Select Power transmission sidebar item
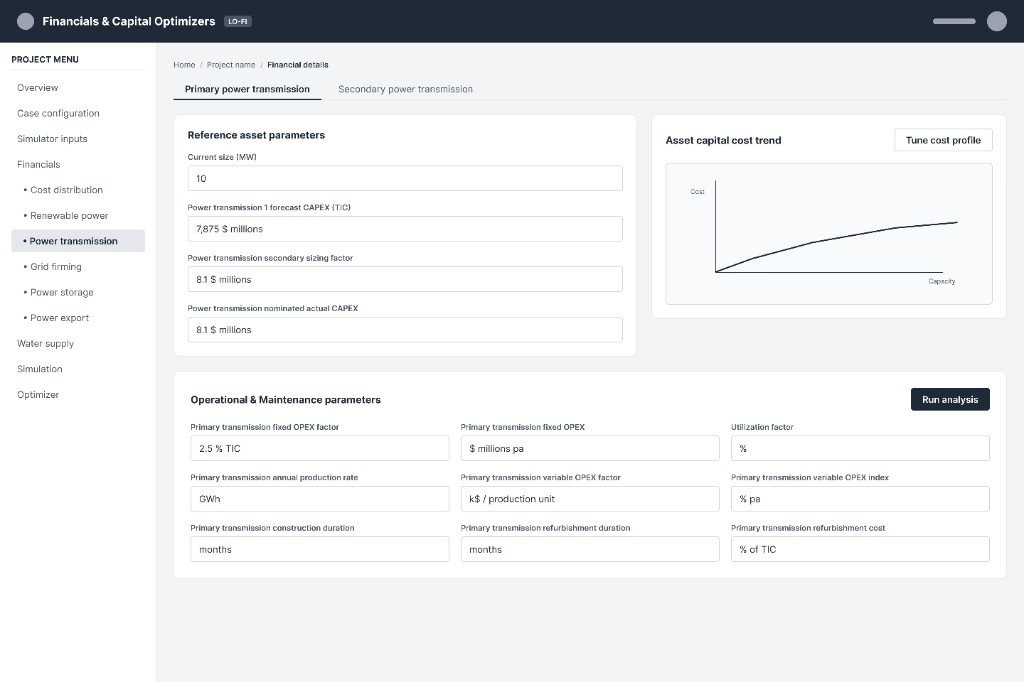1024x682 pixels. (x=78, y=241)
